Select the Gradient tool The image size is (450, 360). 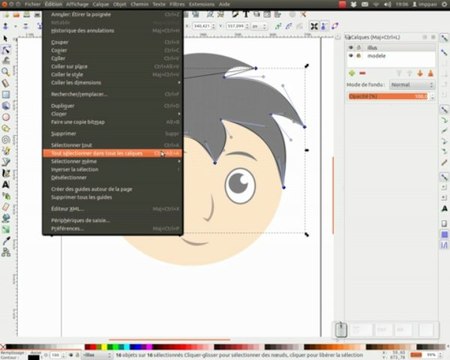pos(6,229)
